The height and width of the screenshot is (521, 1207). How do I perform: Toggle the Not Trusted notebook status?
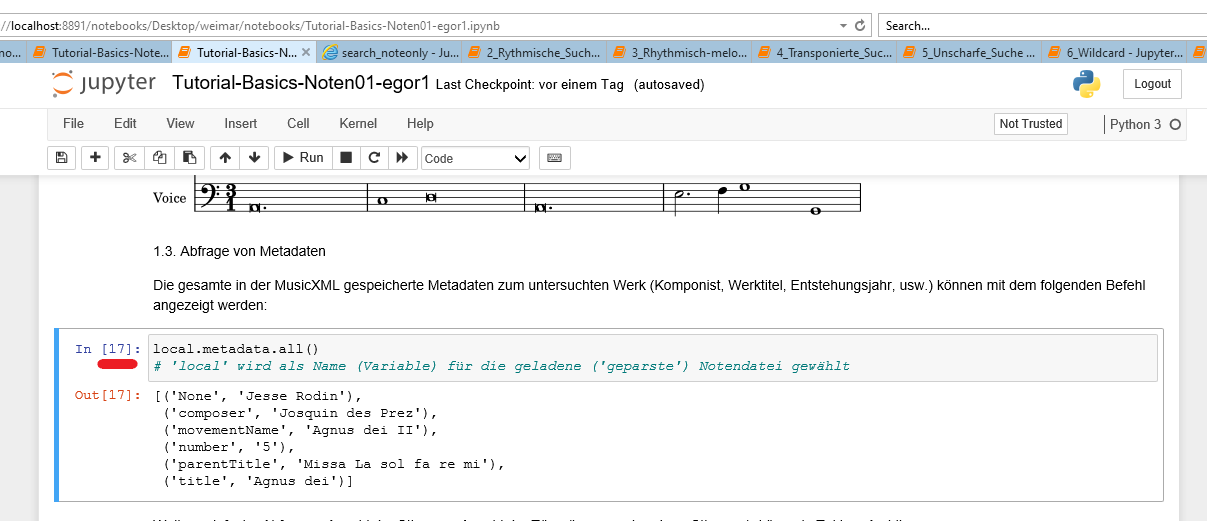pos(1030,124)
